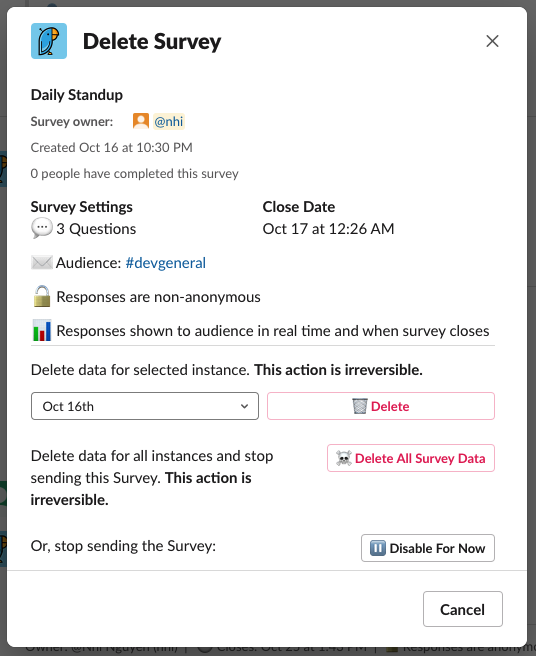
Task: Click the skull and crossbones icon
Action: click(344, 458)
